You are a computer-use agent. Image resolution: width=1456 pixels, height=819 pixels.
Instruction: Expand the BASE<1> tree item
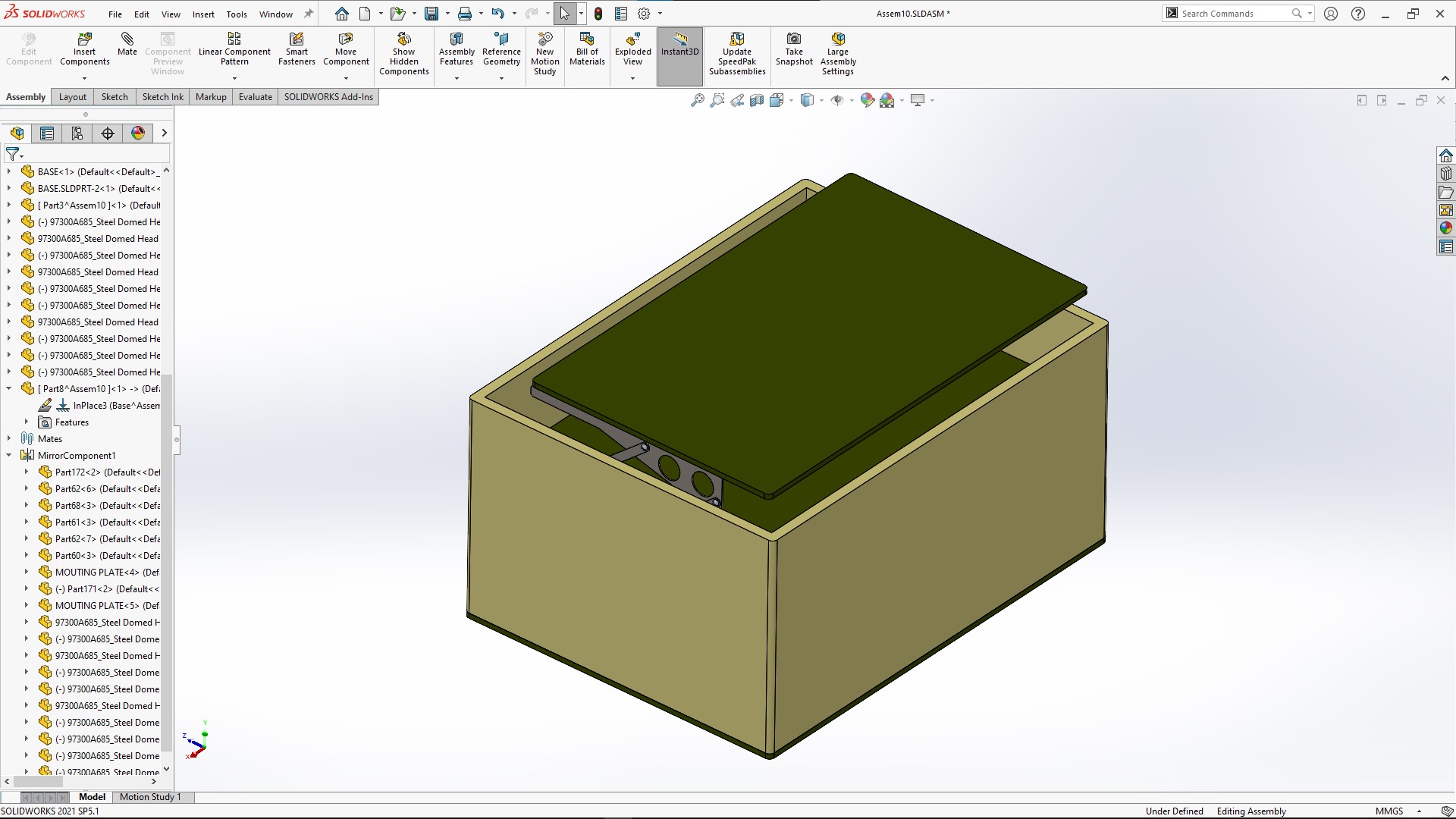(x=8, y=171)
